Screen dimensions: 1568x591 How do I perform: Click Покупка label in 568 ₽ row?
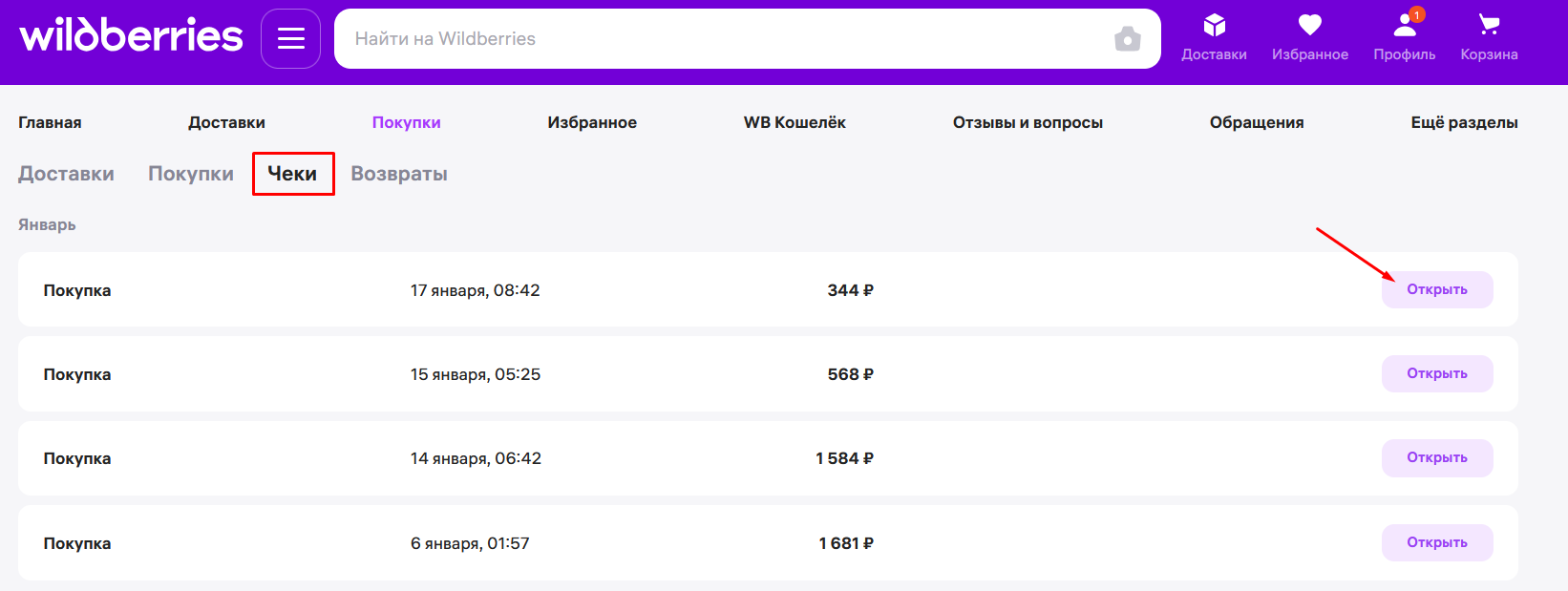point(77,374)
